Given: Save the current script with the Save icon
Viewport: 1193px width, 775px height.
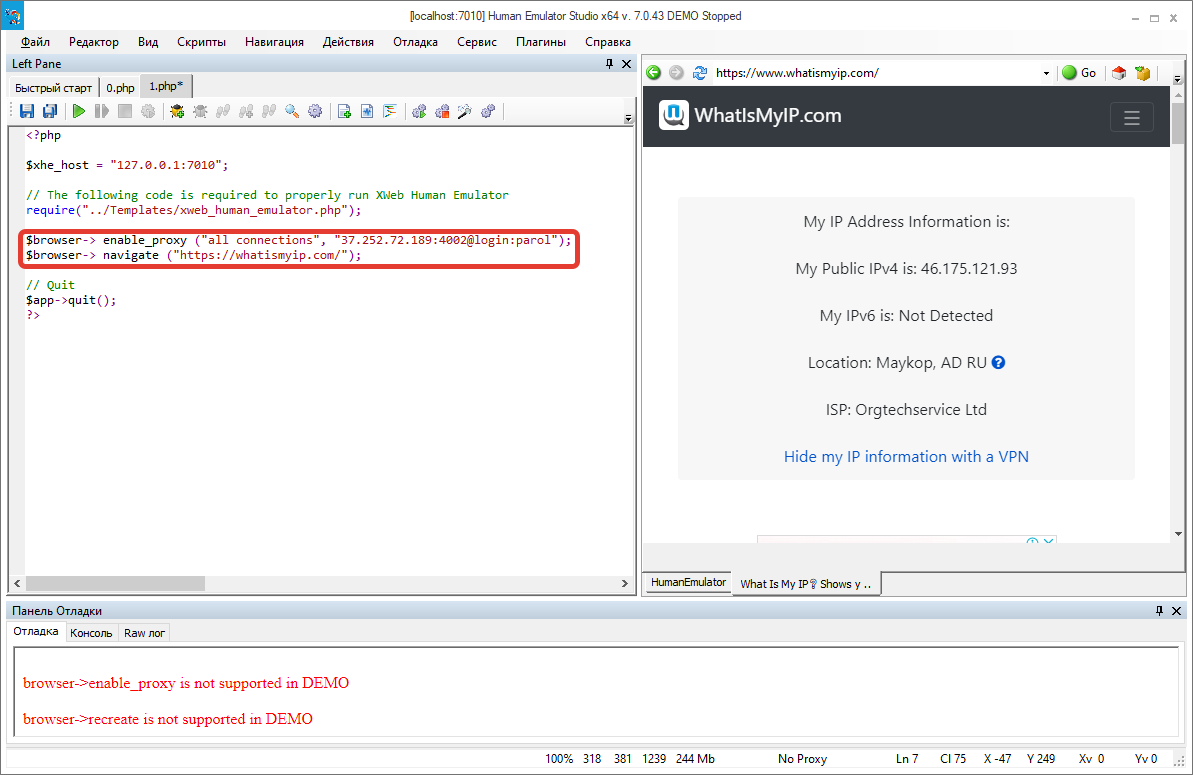Looking at the screenshot, I should coord(27,111).
